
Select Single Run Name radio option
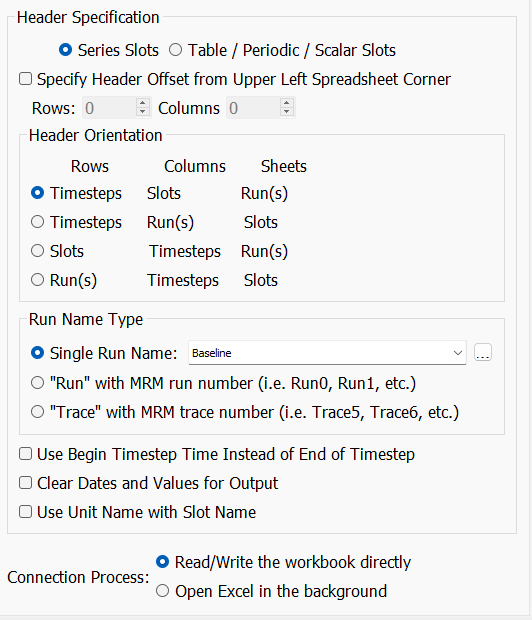coord(38,353)
